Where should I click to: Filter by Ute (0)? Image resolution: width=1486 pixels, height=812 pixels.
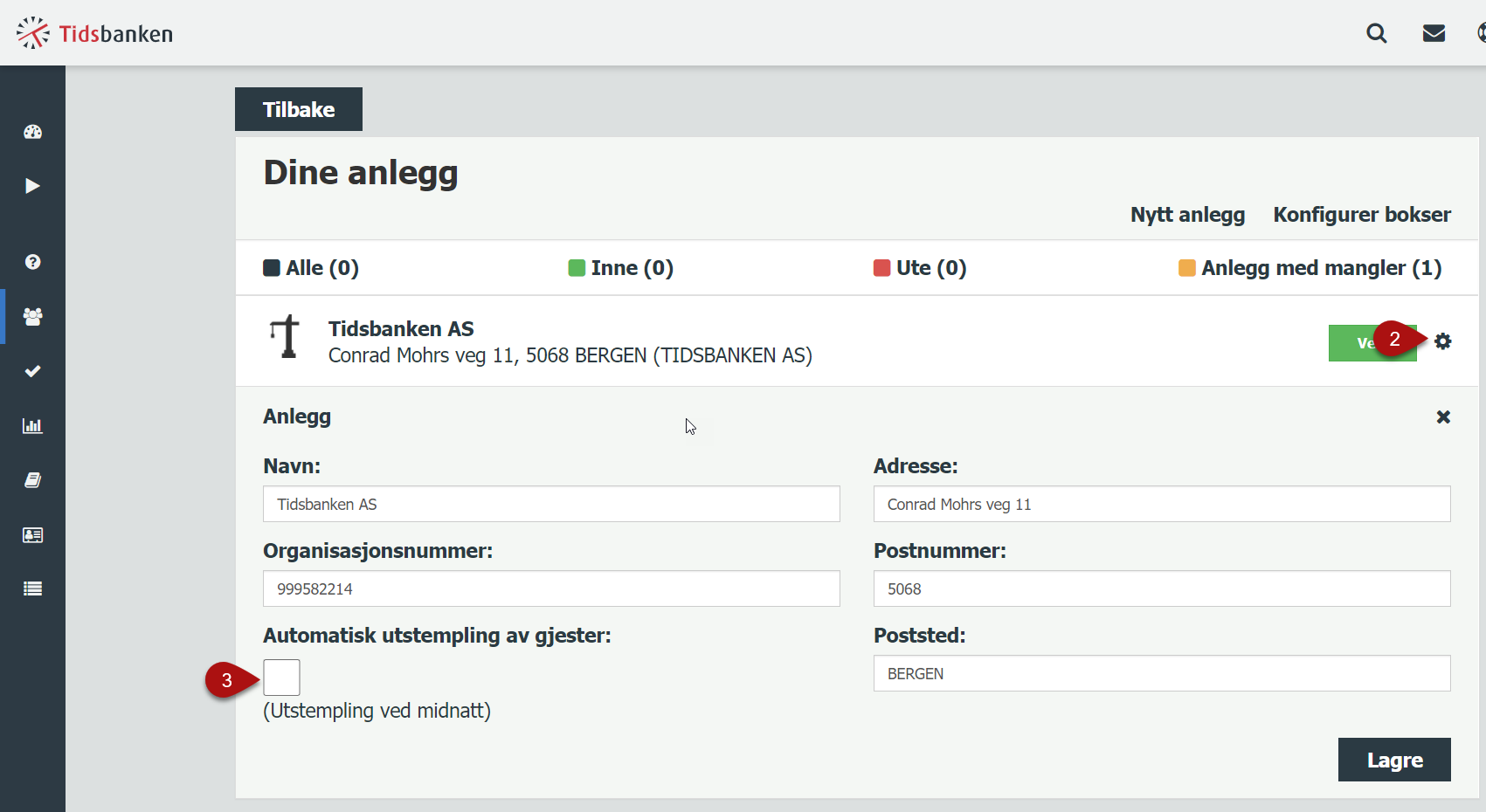920,268
